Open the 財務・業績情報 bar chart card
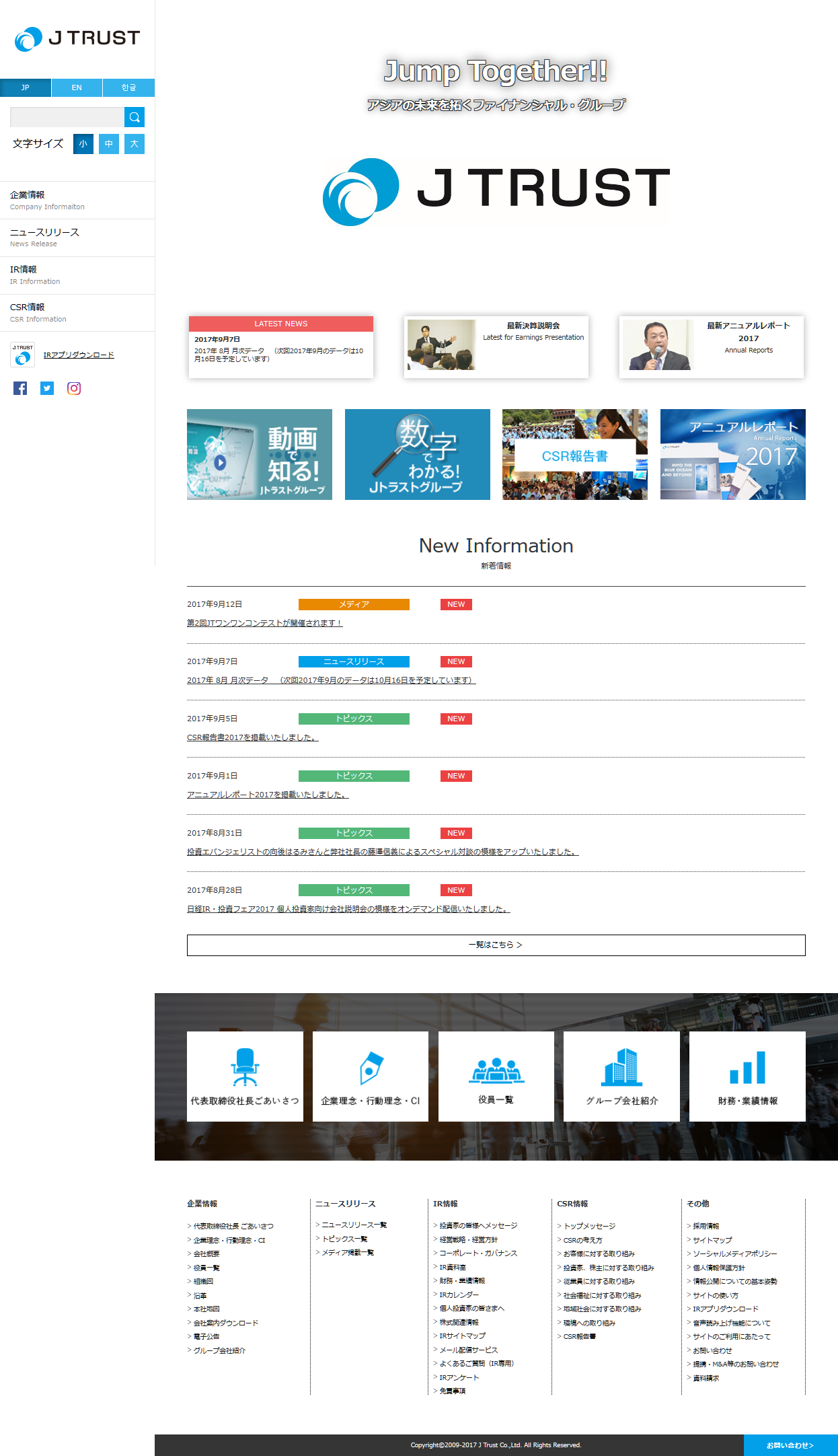Screen dimensions: 838x1456 747,1077
